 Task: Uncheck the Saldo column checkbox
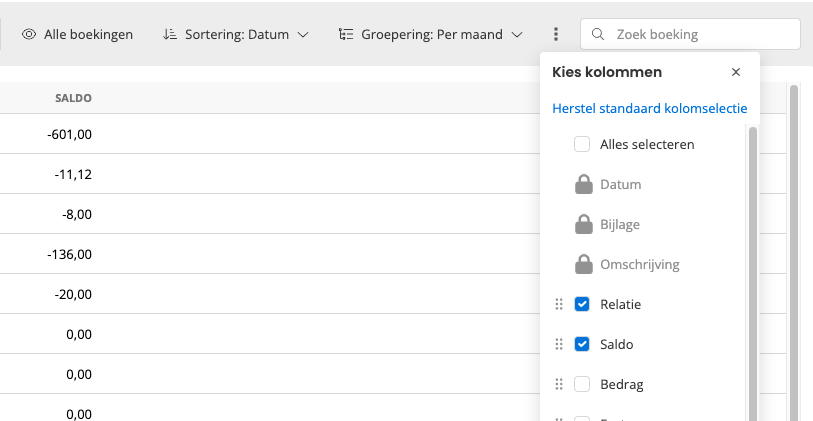coord(582,344)
